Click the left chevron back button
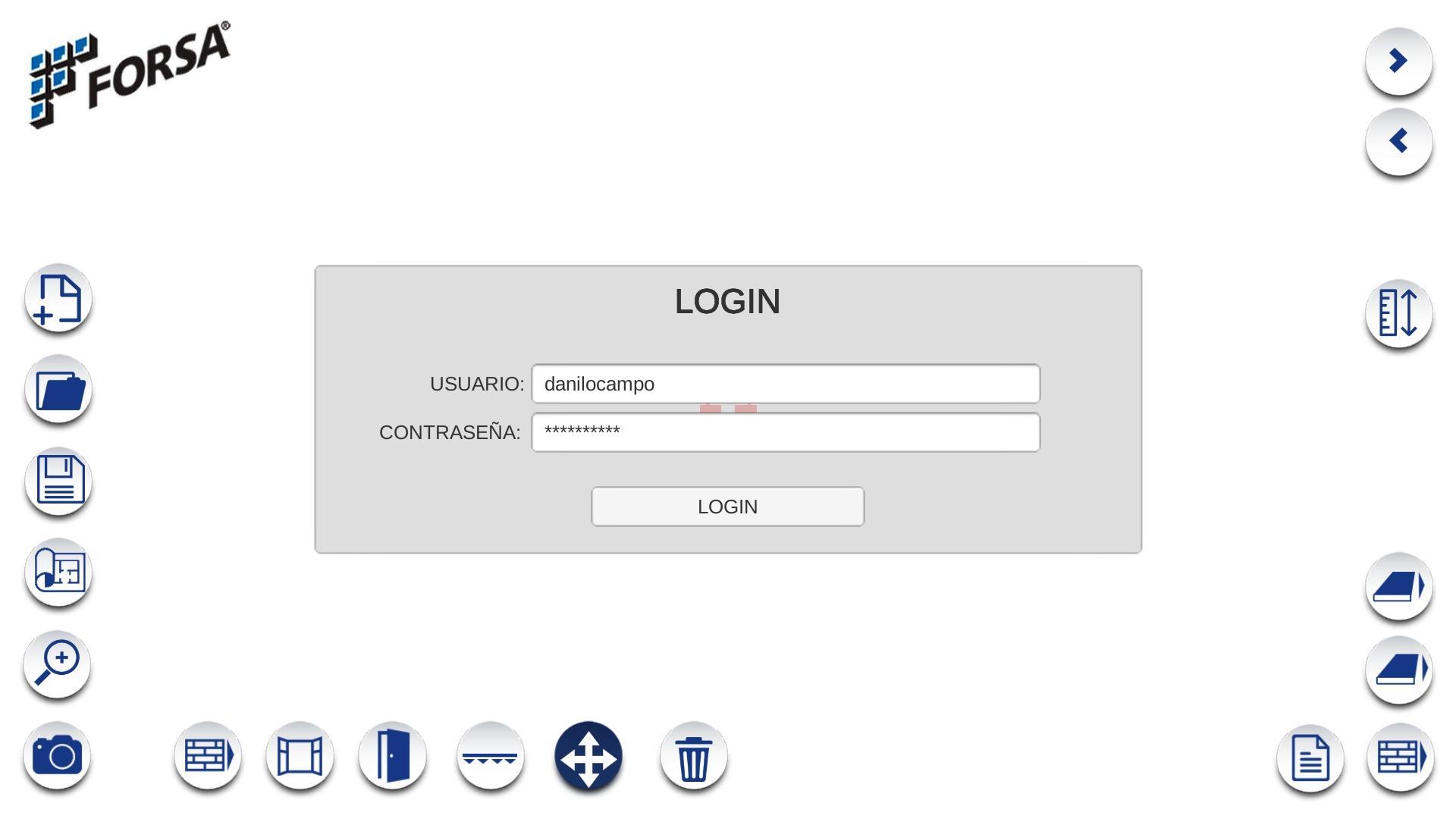This screenshot has height=819, width=1456. coord(1399,142)
